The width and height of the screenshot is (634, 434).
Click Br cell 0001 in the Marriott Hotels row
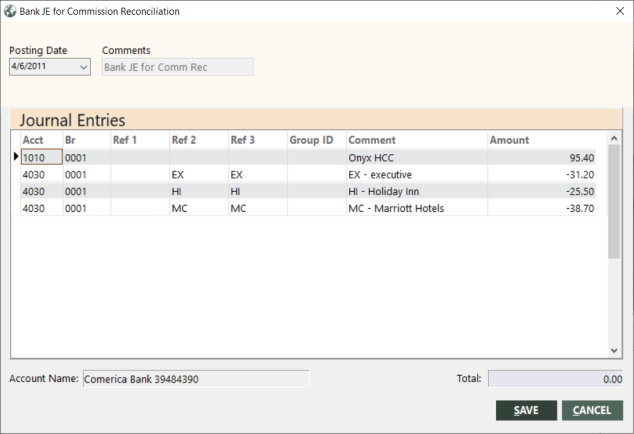point(87,208)
